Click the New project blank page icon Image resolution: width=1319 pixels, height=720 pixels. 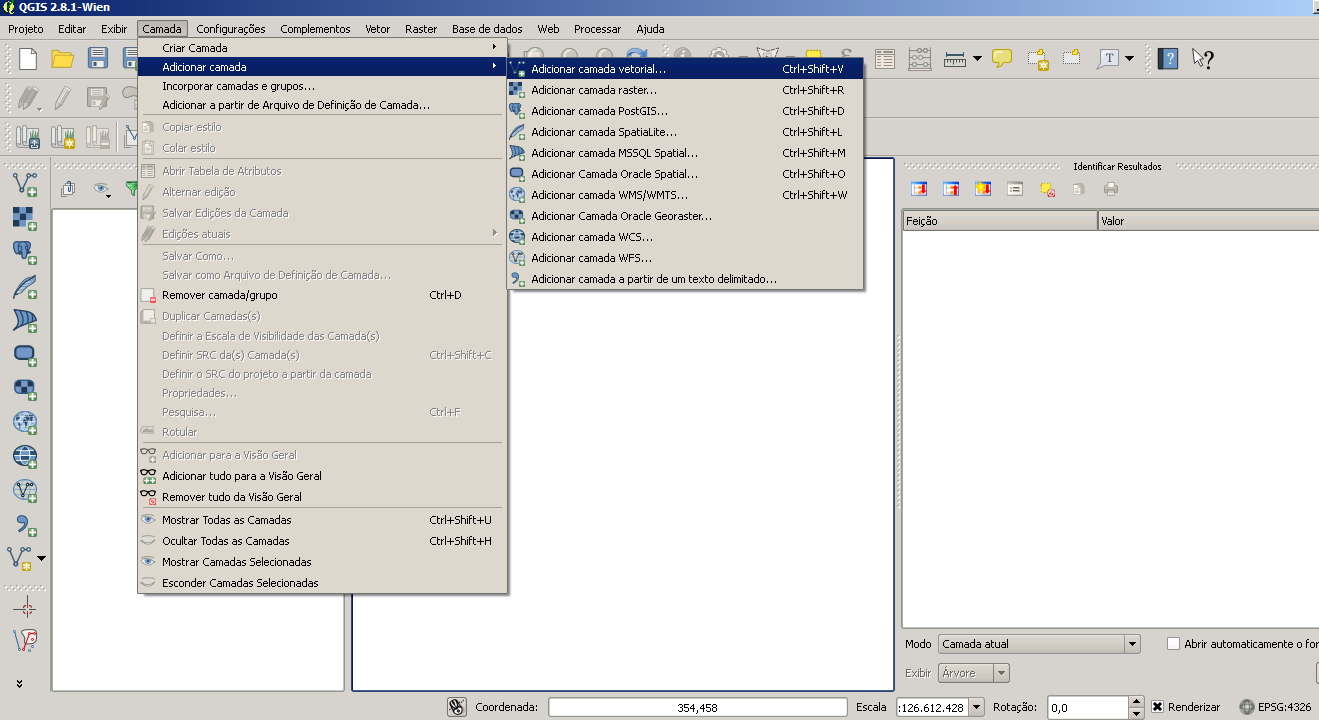pyautogui.click(x=28, y=59)
